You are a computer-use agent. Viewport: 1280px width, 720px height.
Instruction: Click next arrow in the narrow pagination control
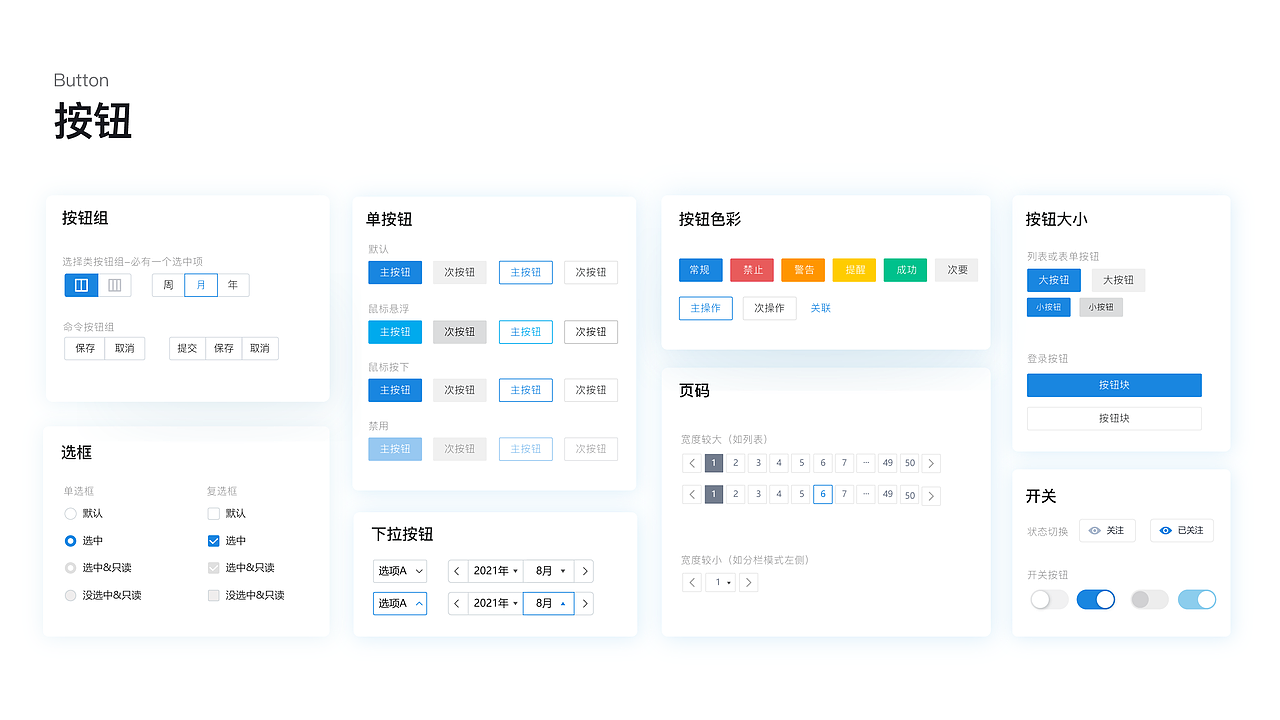pos(748,582)
